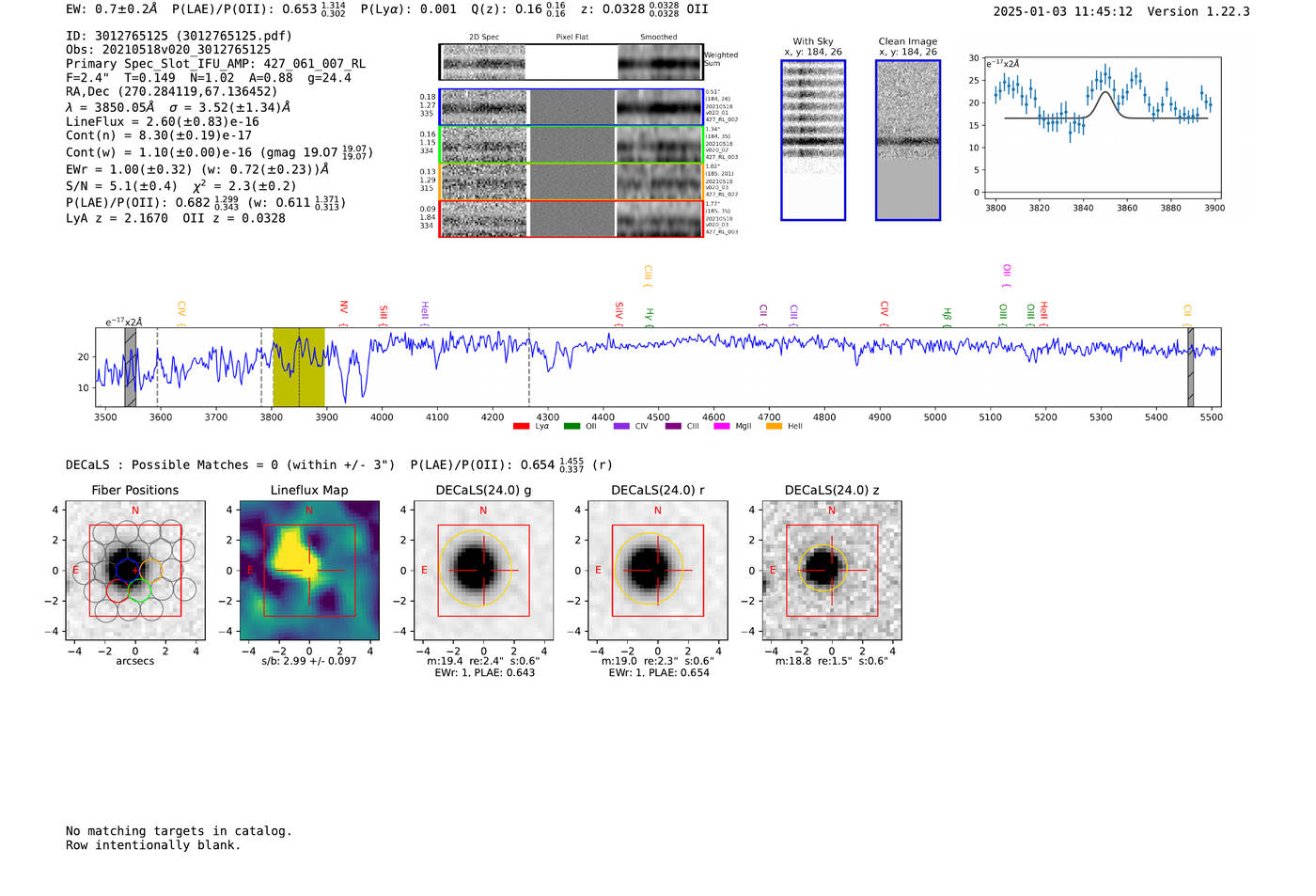Click the DECaLS : Possible Matches = 0 heading
This screenshot has width=1316, height=896.
pyautogui.click(x=230, y=464)
